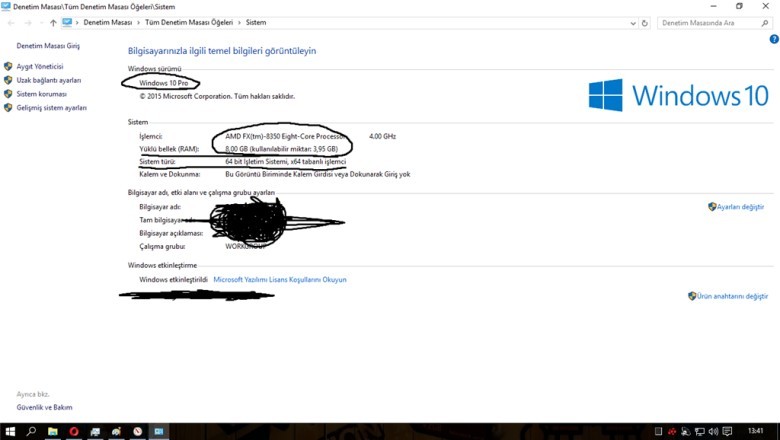
Task: Click the Control Panel icon in title bar
Action: coord(6,6)
